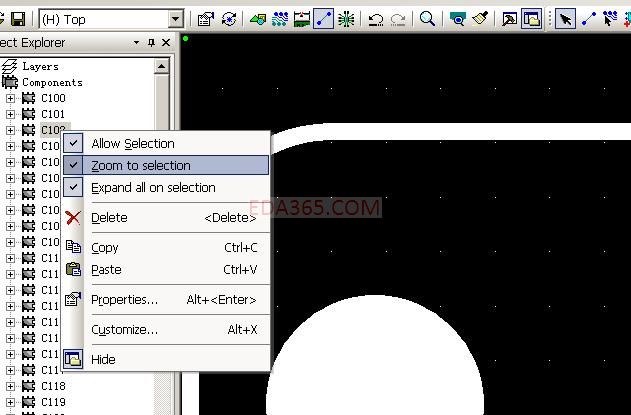Toggle the Project Explorer toolbar icon
The width and height of the screenshot is (631, 415).
(532, 19)
